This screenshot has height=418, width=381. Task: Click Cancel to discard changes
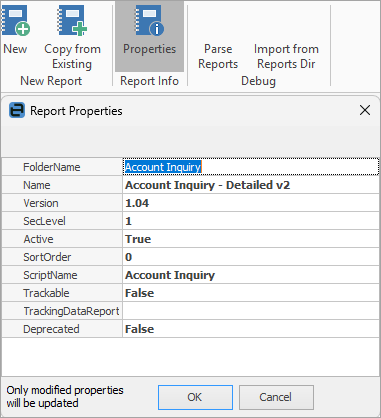pos(276,397)
